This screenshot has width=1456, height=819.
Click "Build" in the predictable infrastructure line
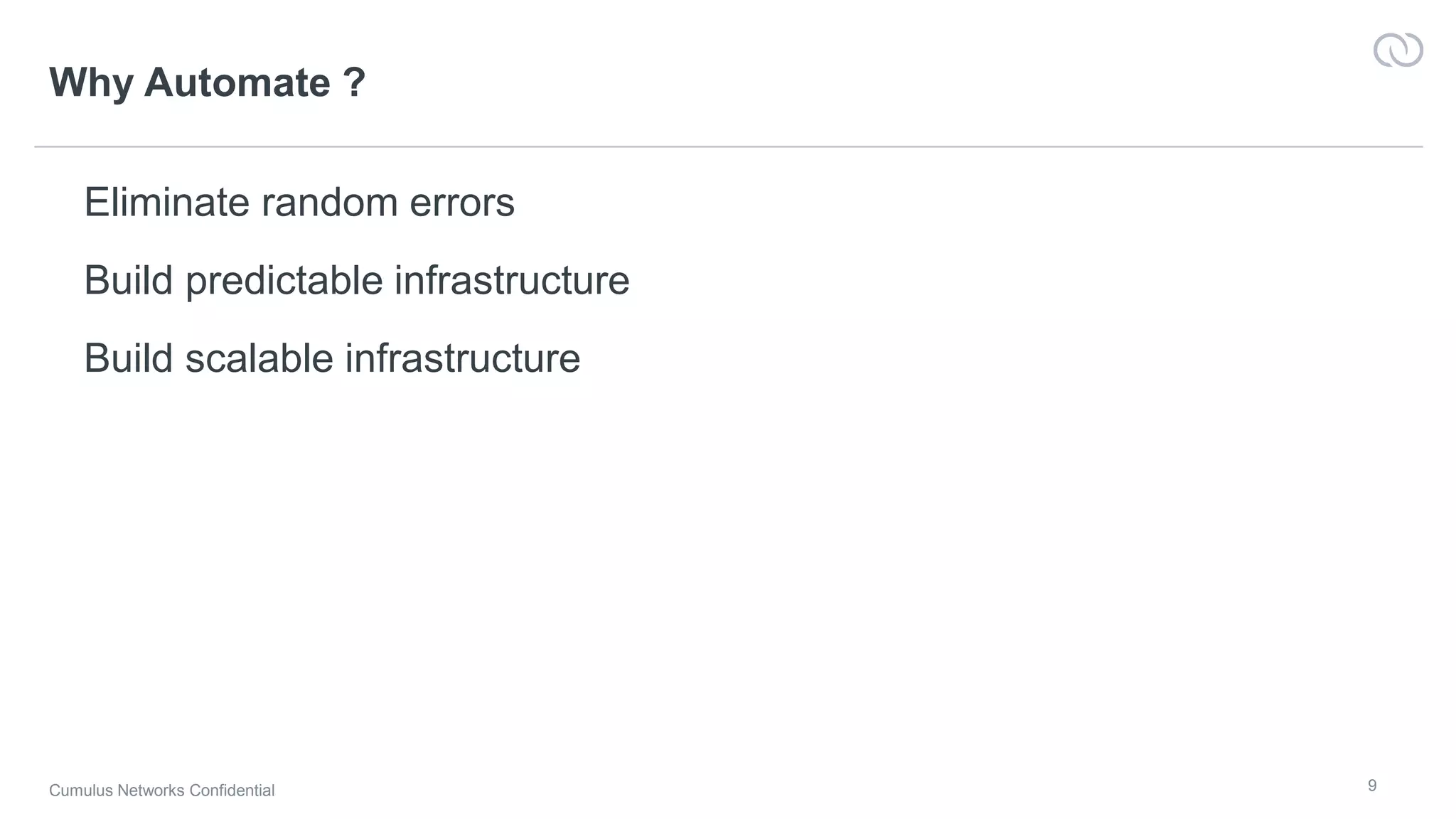pos(129,280)
